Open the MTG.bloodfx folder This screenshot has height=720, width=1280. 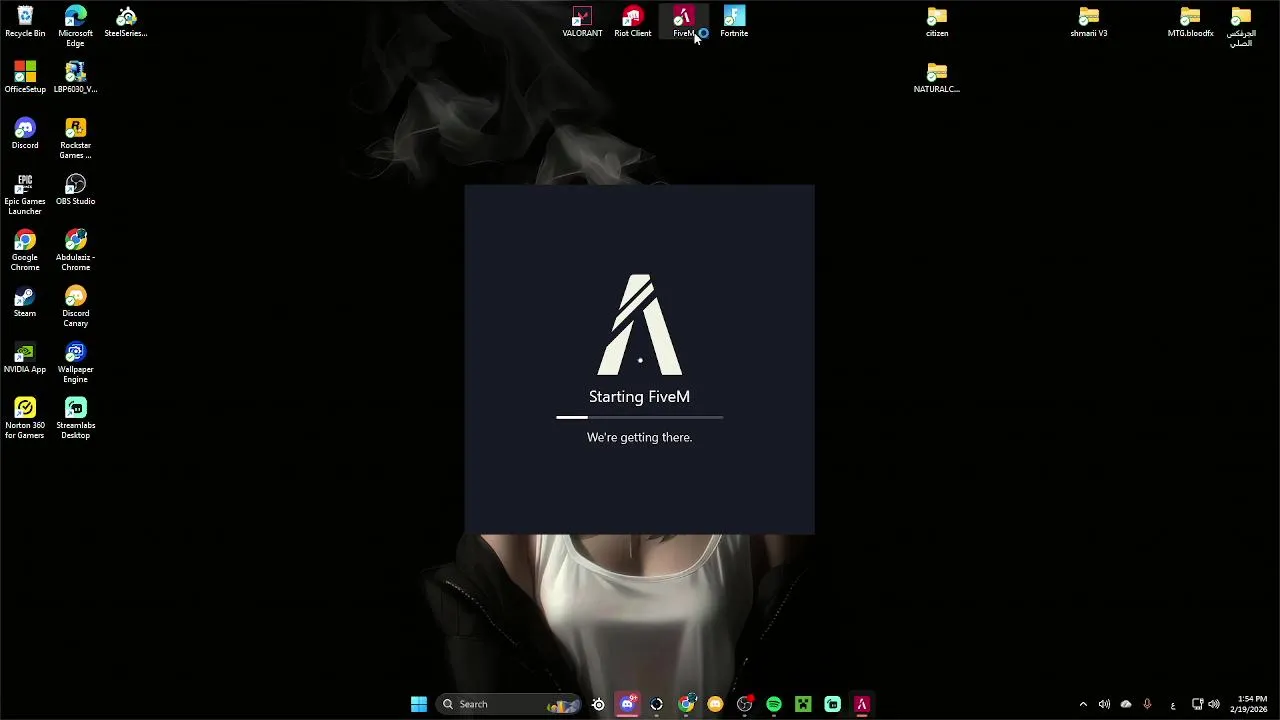[1190, 22]
